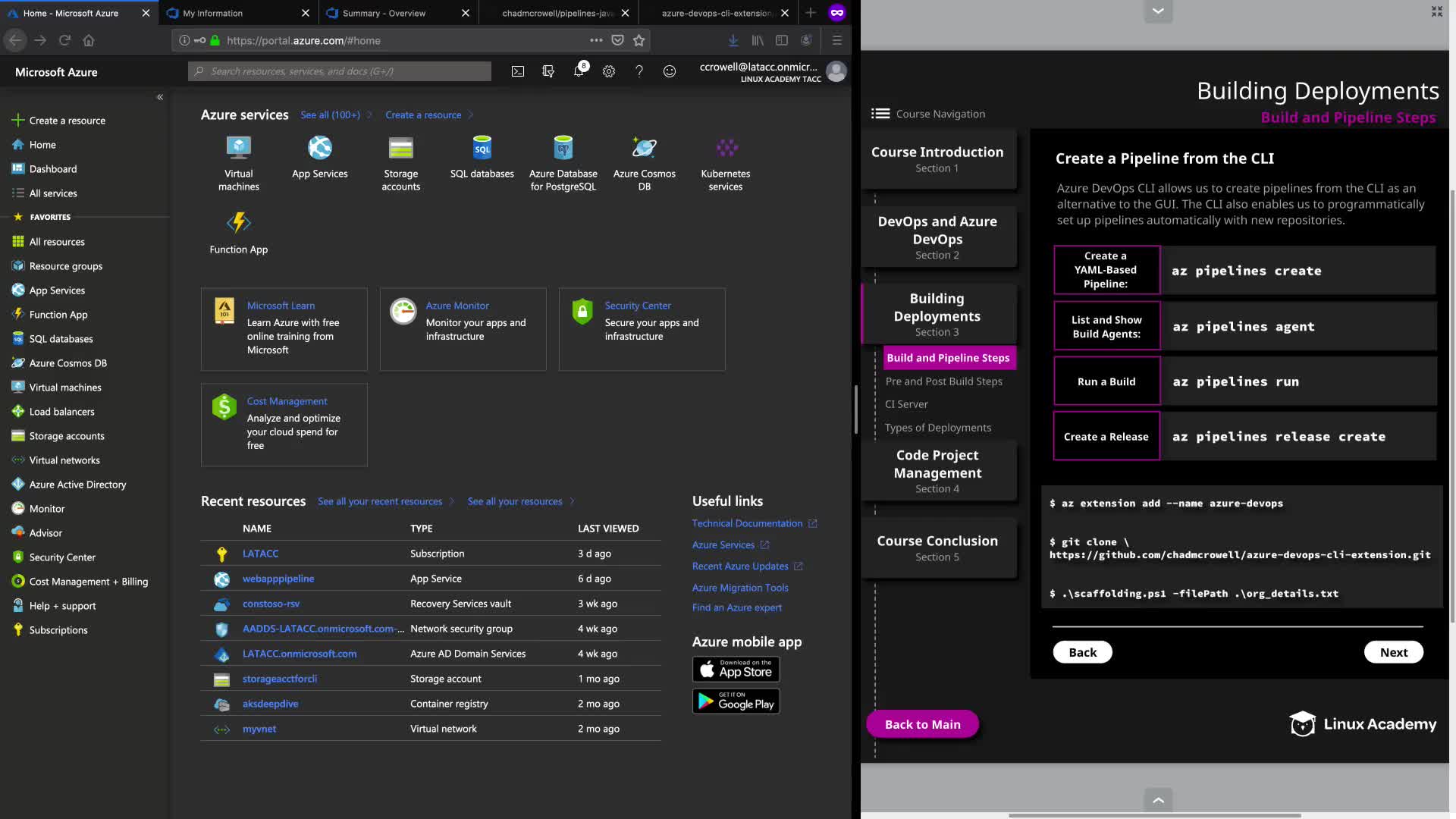
Task: Collapse the Azure left sidebar
Action: pyautogui.click(x=160, y=97)
